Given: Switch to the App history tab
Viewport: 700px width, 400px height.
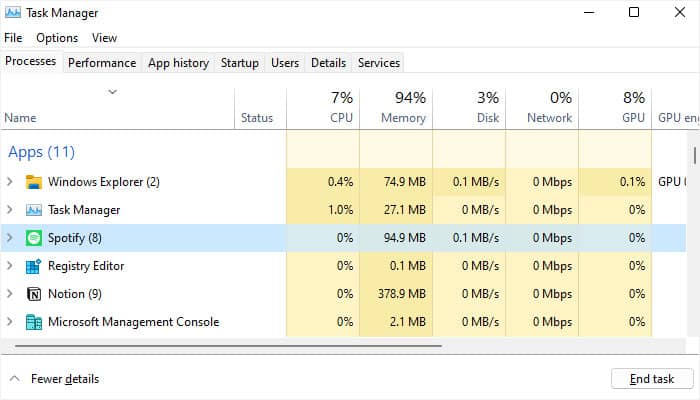Looking at the screenshot, I should pyautogui.click(x=179, y=63).
